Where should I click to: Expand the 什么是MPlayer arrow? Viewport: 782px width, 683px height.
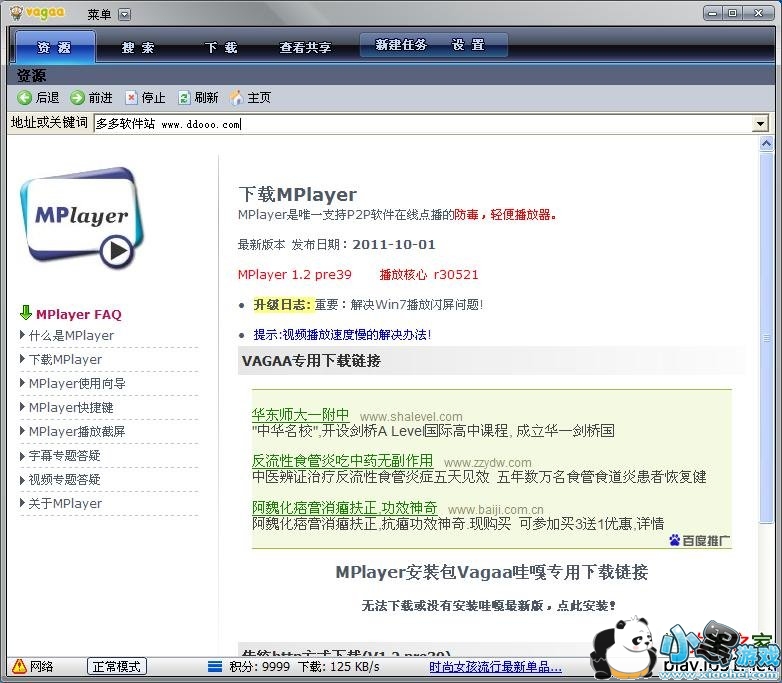click(22, 335)
